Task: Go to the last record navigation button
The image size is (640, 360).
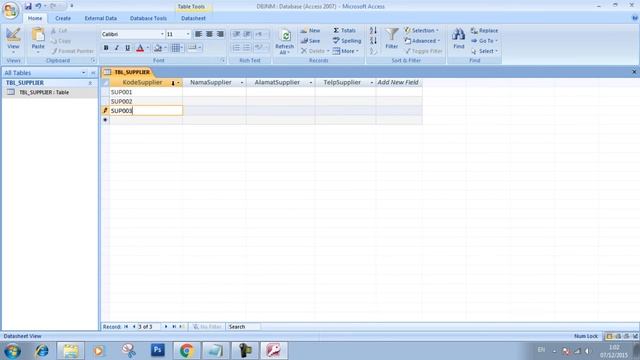Action: (x=174, y=327)
